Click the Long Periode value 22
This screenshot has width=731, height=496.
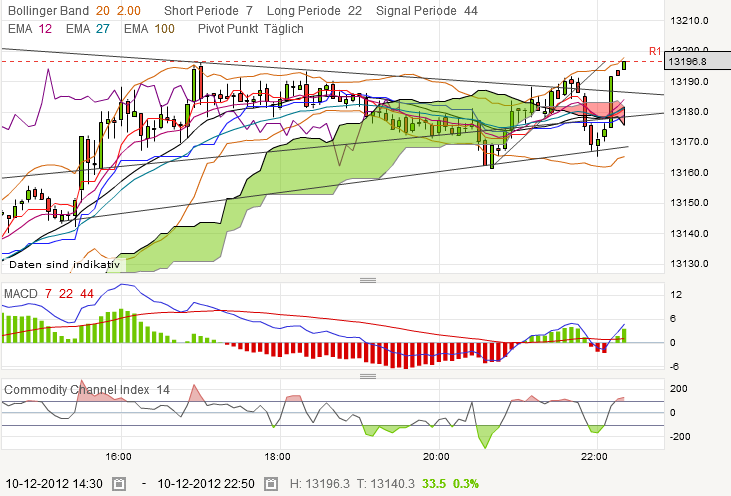click(x=355, y=11)
